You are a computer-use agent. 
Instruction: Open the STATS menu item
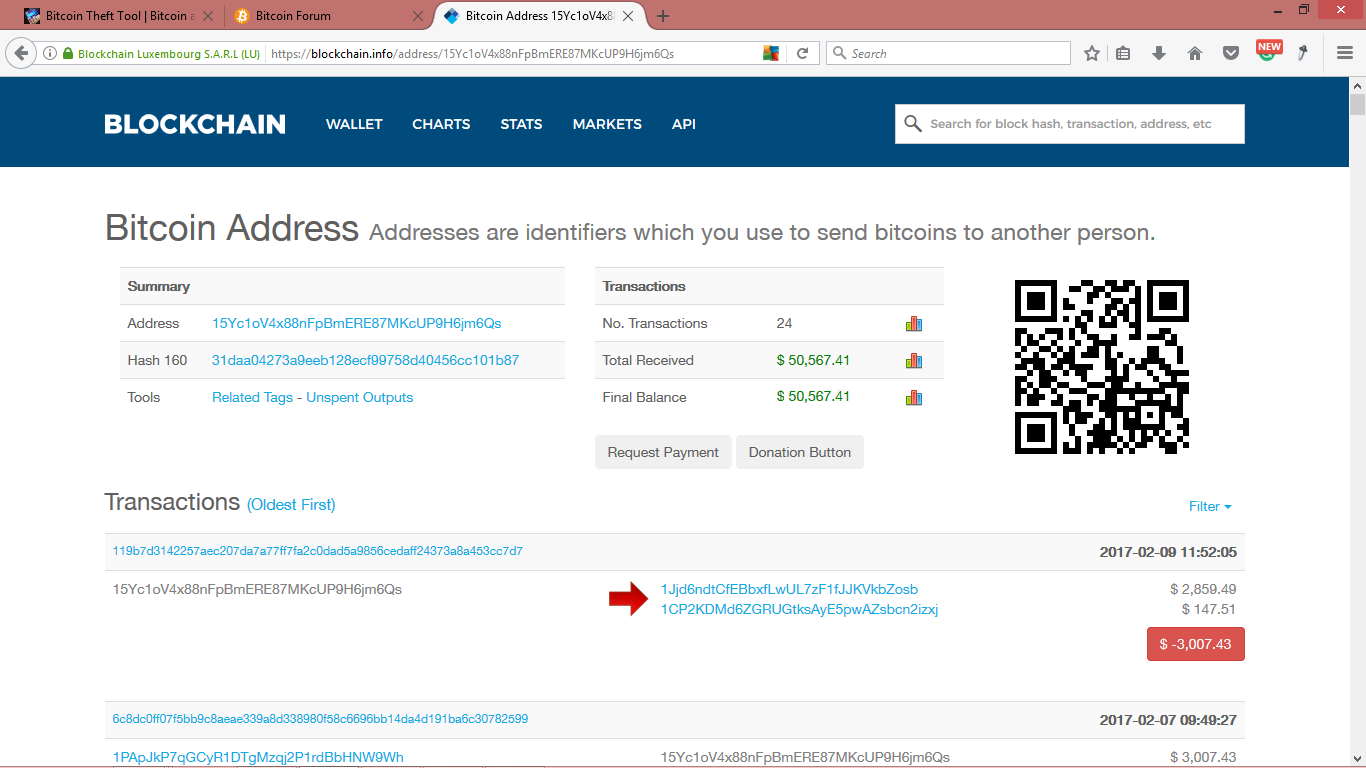pyautogui.click(x=521, y=124)
